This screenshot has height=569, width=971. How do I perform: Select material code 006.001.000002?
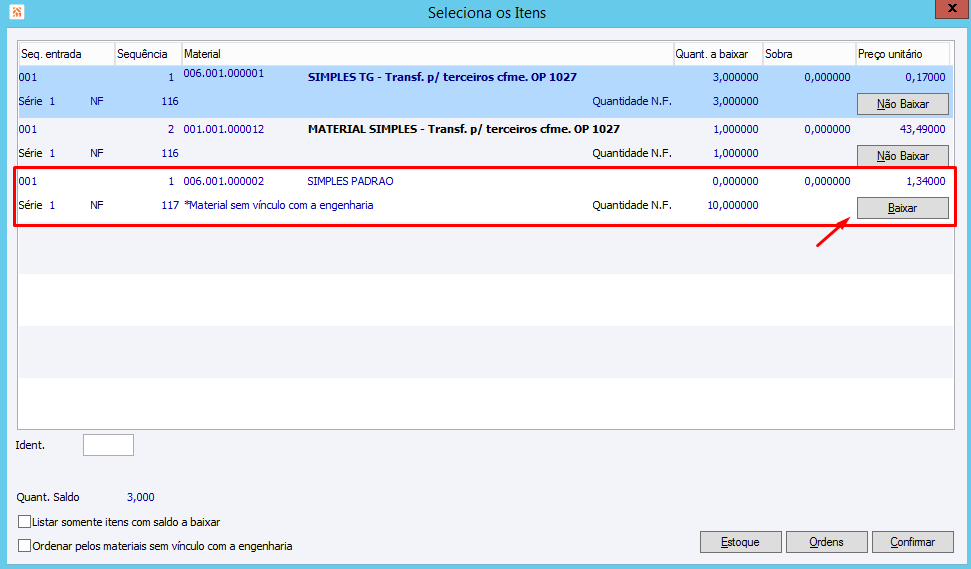[224, 181]
